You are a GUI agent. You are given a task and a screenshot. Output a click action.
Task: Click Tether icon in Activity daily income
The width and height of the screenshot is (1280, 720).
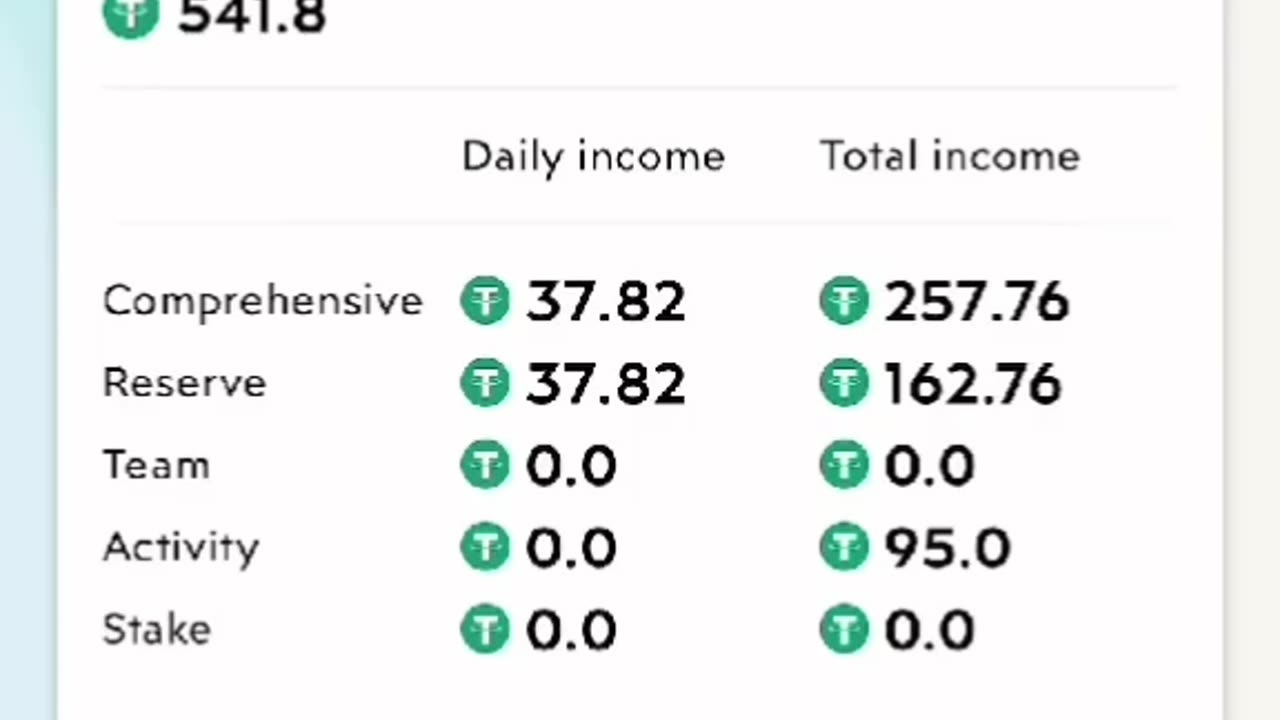[485, 547]
